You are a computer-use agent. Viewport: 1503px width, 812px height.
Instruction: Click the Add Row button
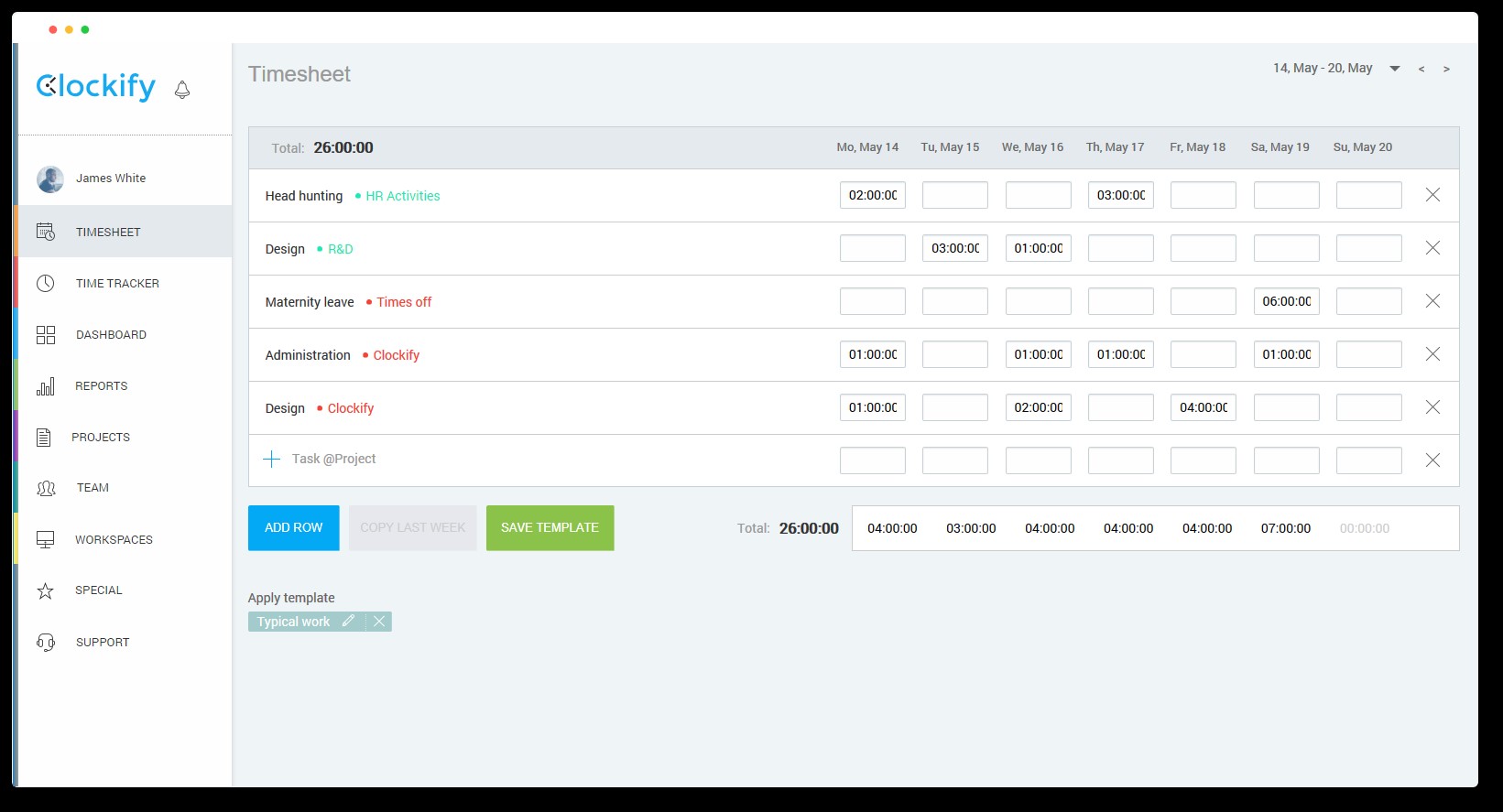click(x=293, y=528)
